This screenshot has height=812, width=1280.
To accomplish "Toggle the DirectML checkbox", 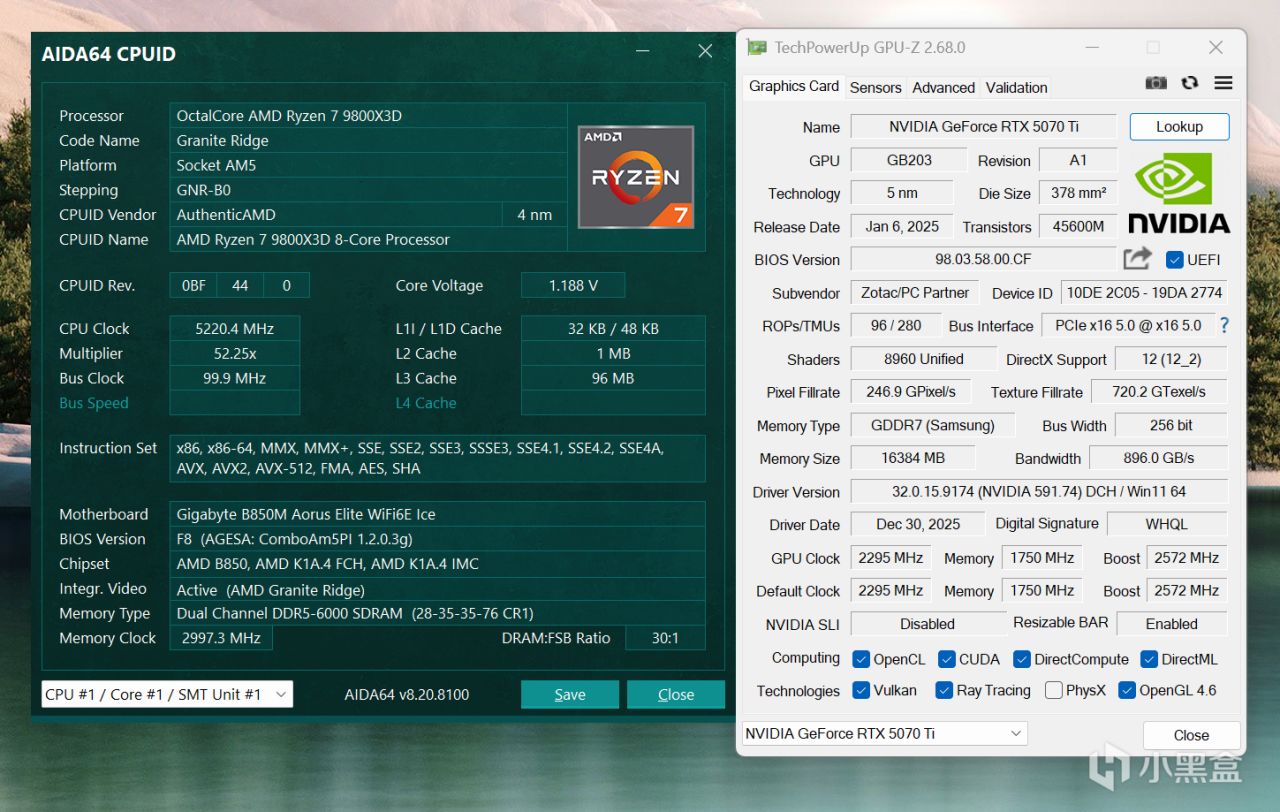I will click(1149, 659).
